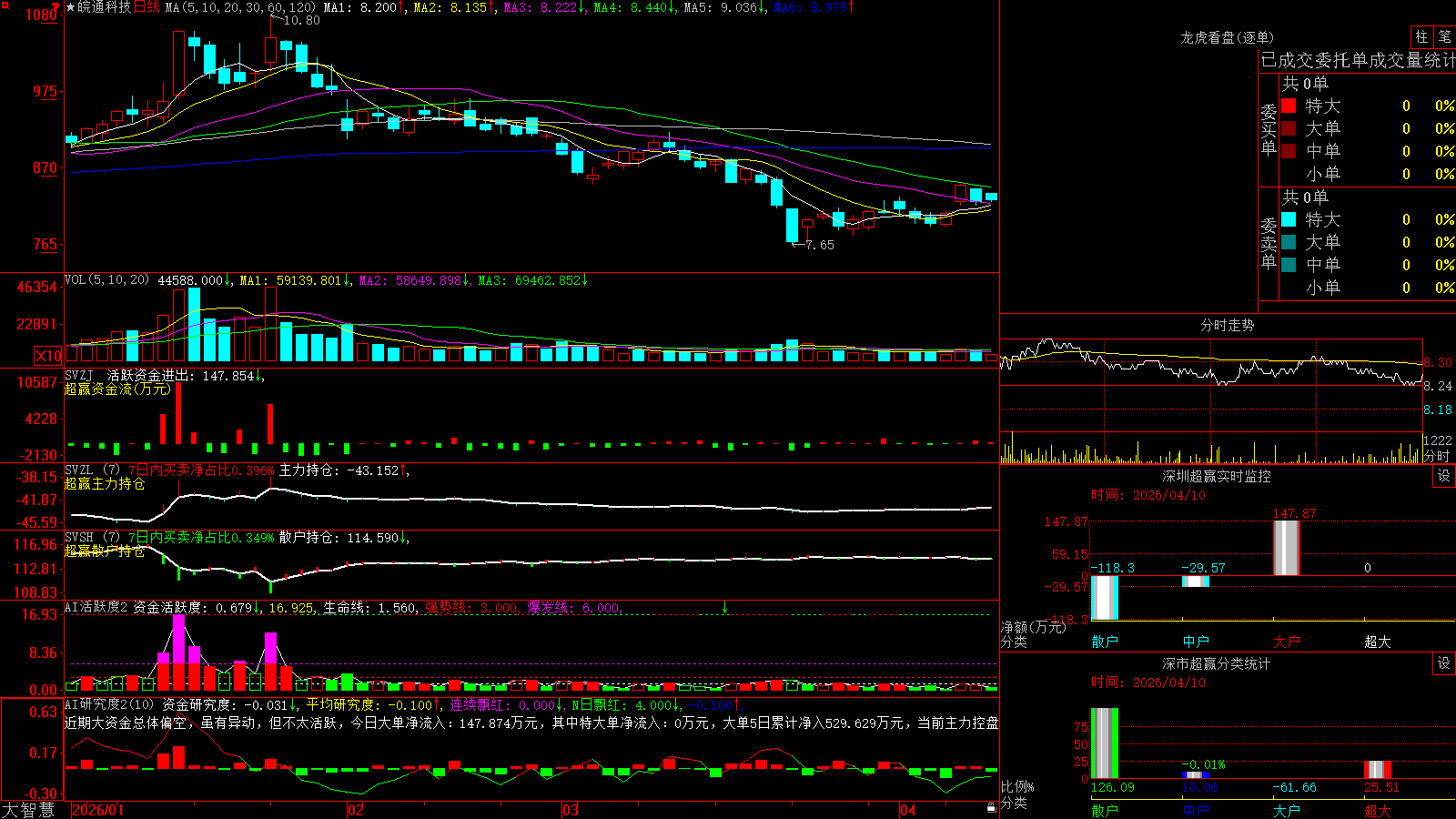Click the green down arrow in AI活跃度2 panel
The height and width of the screenshot is (819, 1456).
pos(725,607)
